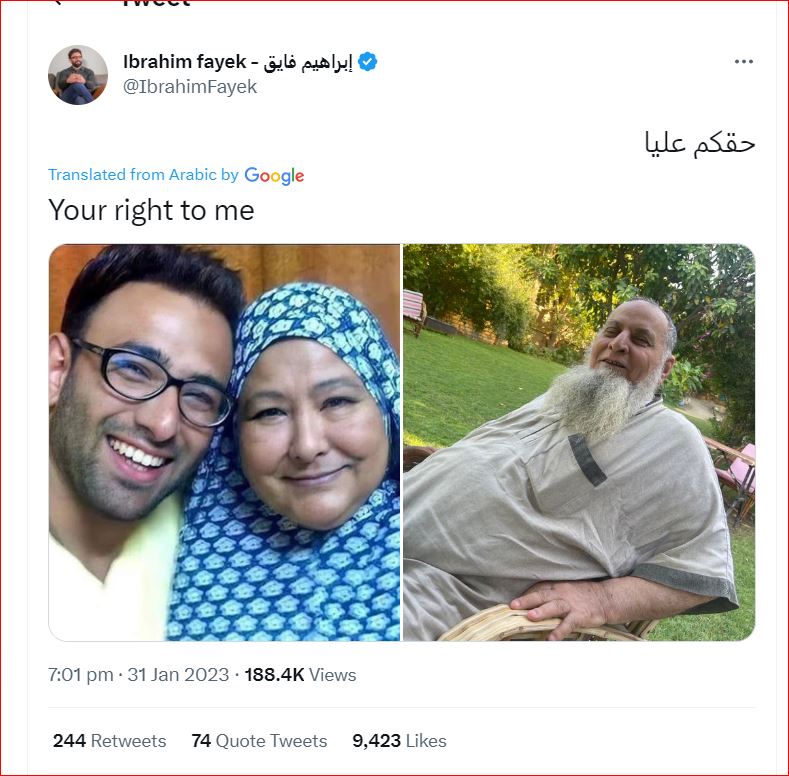The image size is (789, 776).
Task: Click Translated from Arabic by label
Action: pyautogui.click(x=143, y=175)
